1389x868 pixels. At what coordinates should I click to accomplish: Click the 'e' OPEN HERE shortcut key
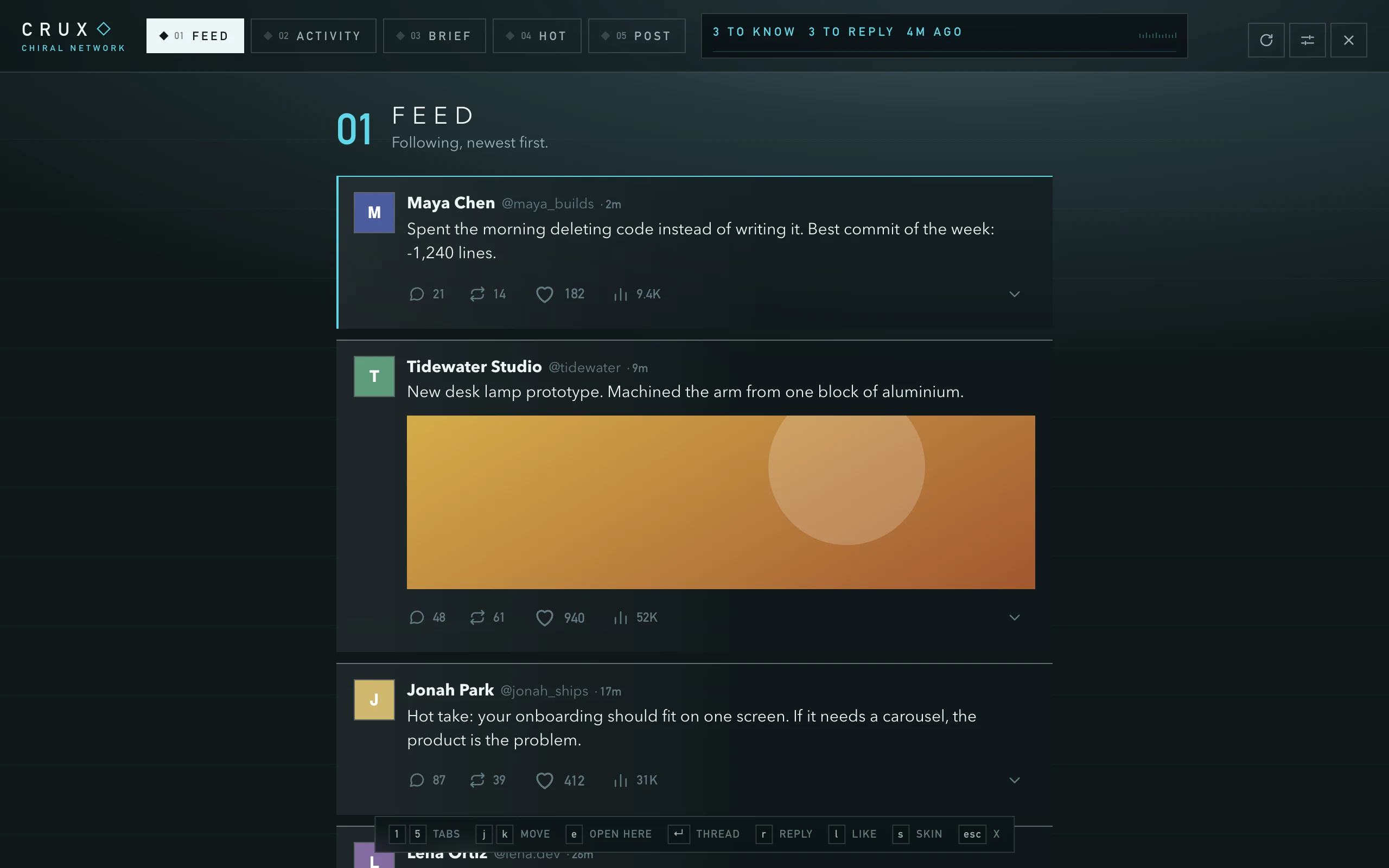tap(574, 834)
